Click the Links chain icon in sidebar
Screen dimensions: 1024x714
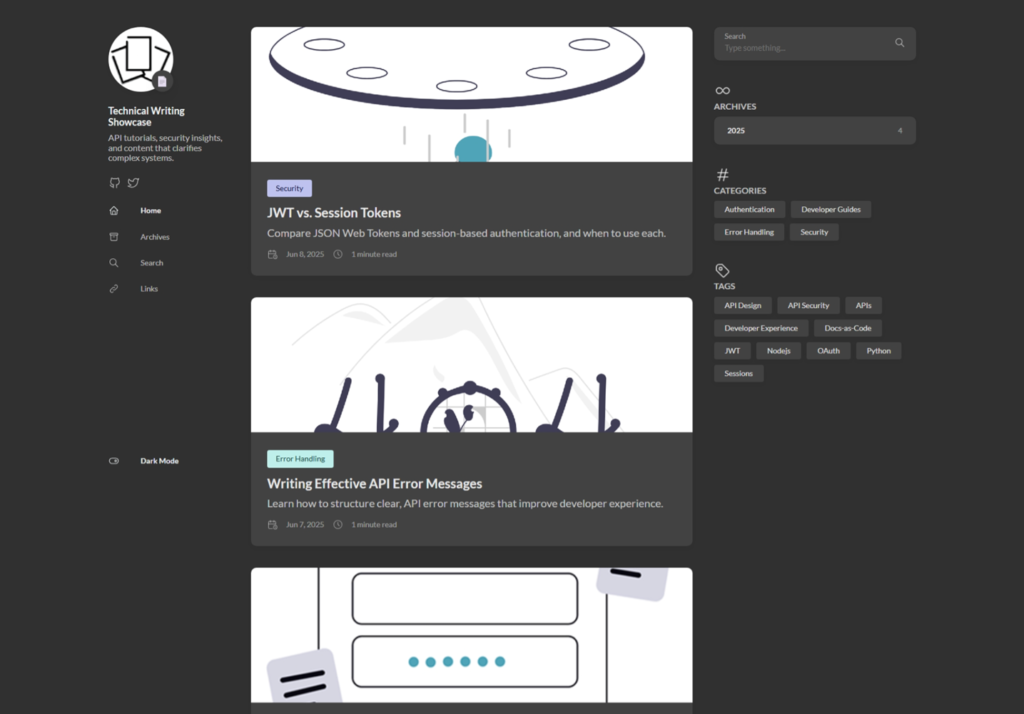(114, 289)
